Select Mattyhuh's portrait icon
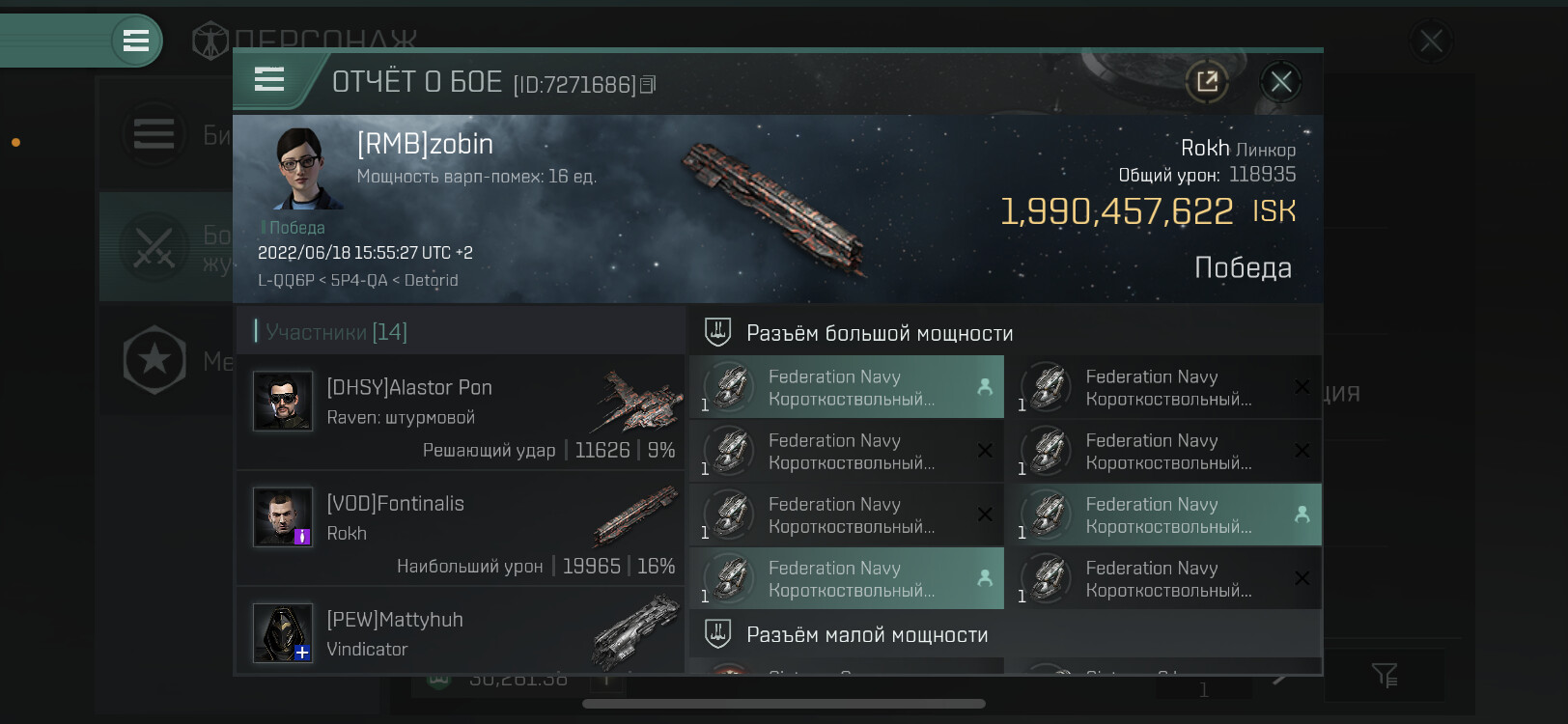This screenshot has height=724, width=1568. point(283,632)
